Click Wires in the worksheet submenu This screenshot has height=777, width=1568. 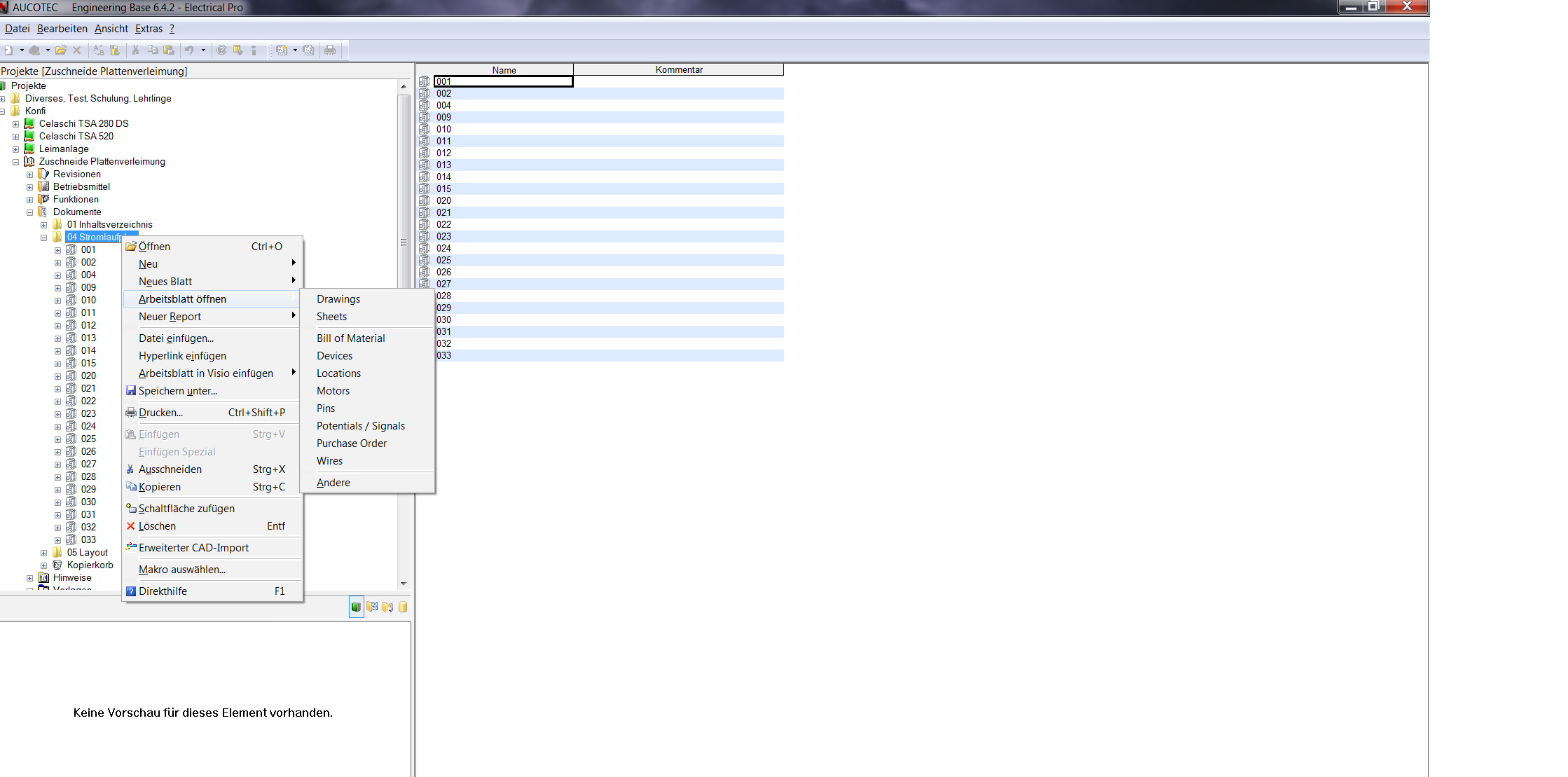(x=367, y=461)
